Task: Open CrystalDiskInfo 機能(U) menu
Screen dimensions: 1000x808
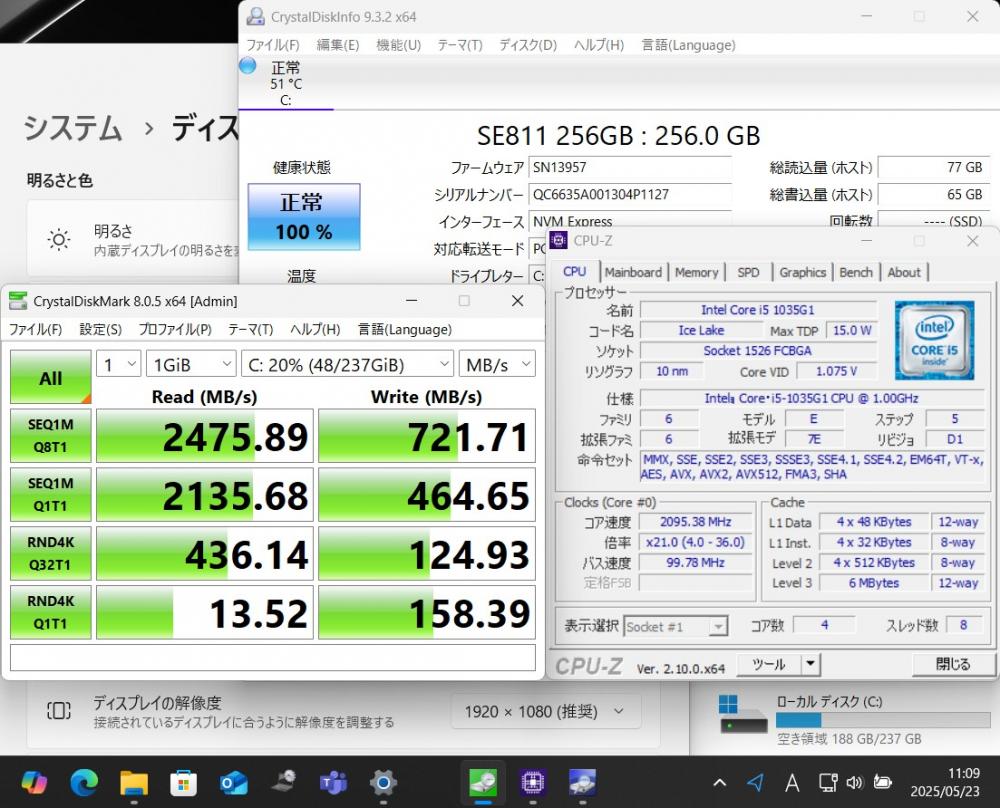Action: point(399,45)
